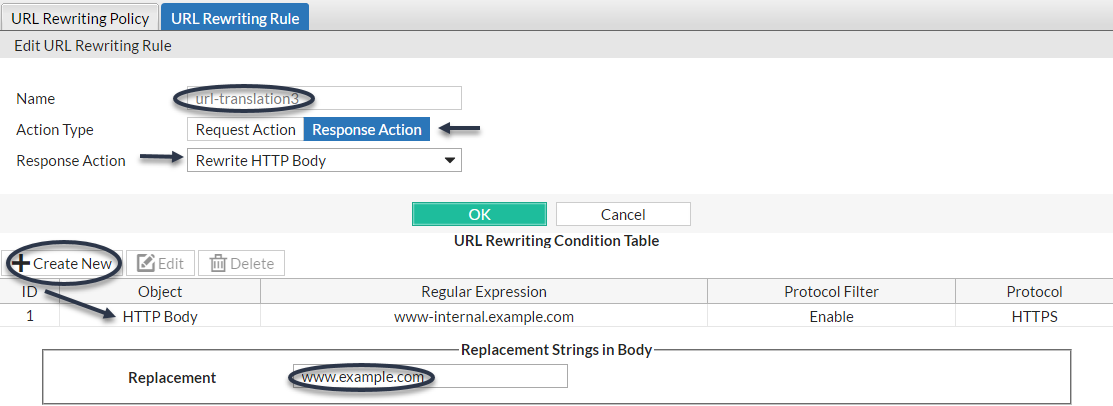Click the ID column header
This screenshot has height=406, width=1113.
(x=30, y=292)
